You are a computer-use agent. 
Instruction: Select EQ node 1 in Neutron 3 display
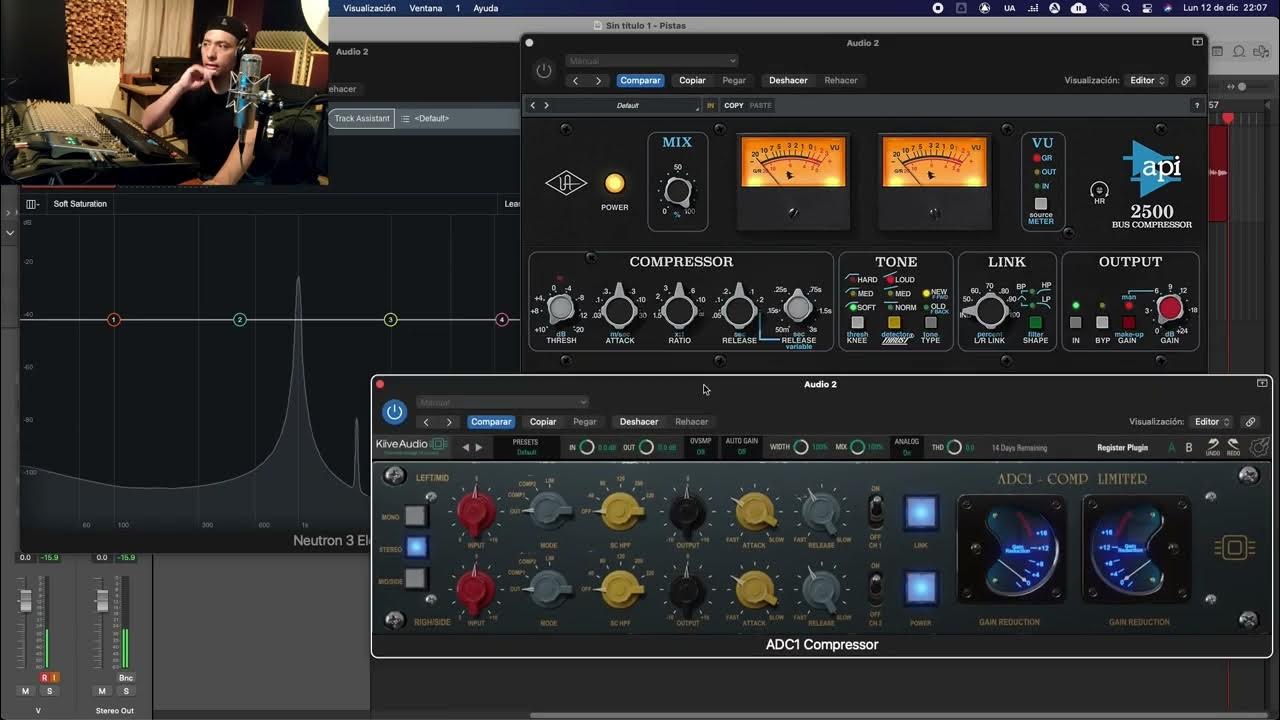tap(114, 319)
